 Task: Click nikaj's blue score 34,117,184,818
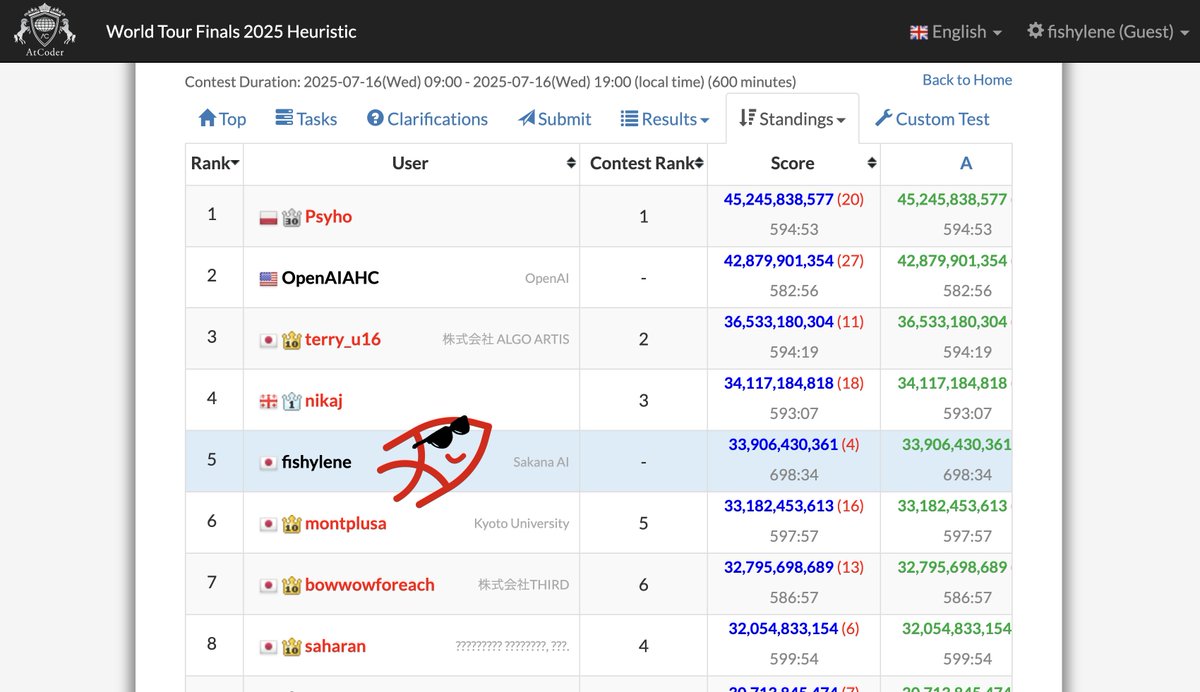coord(778,383)
